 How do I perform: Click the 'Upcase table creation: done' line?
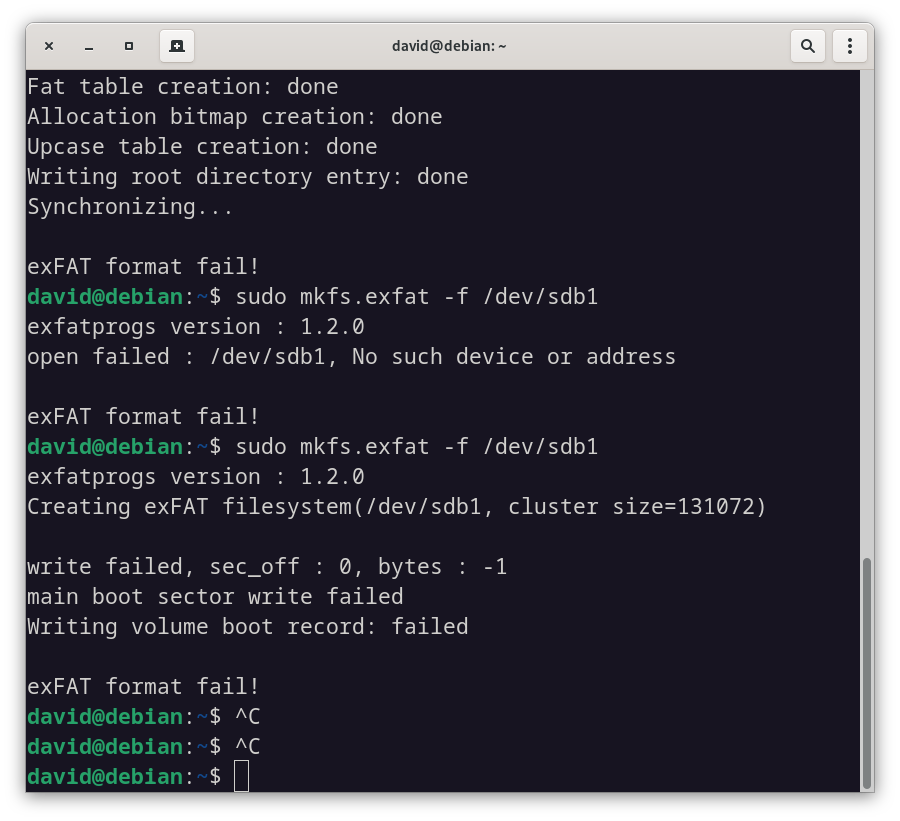click(x=202, y=146)
